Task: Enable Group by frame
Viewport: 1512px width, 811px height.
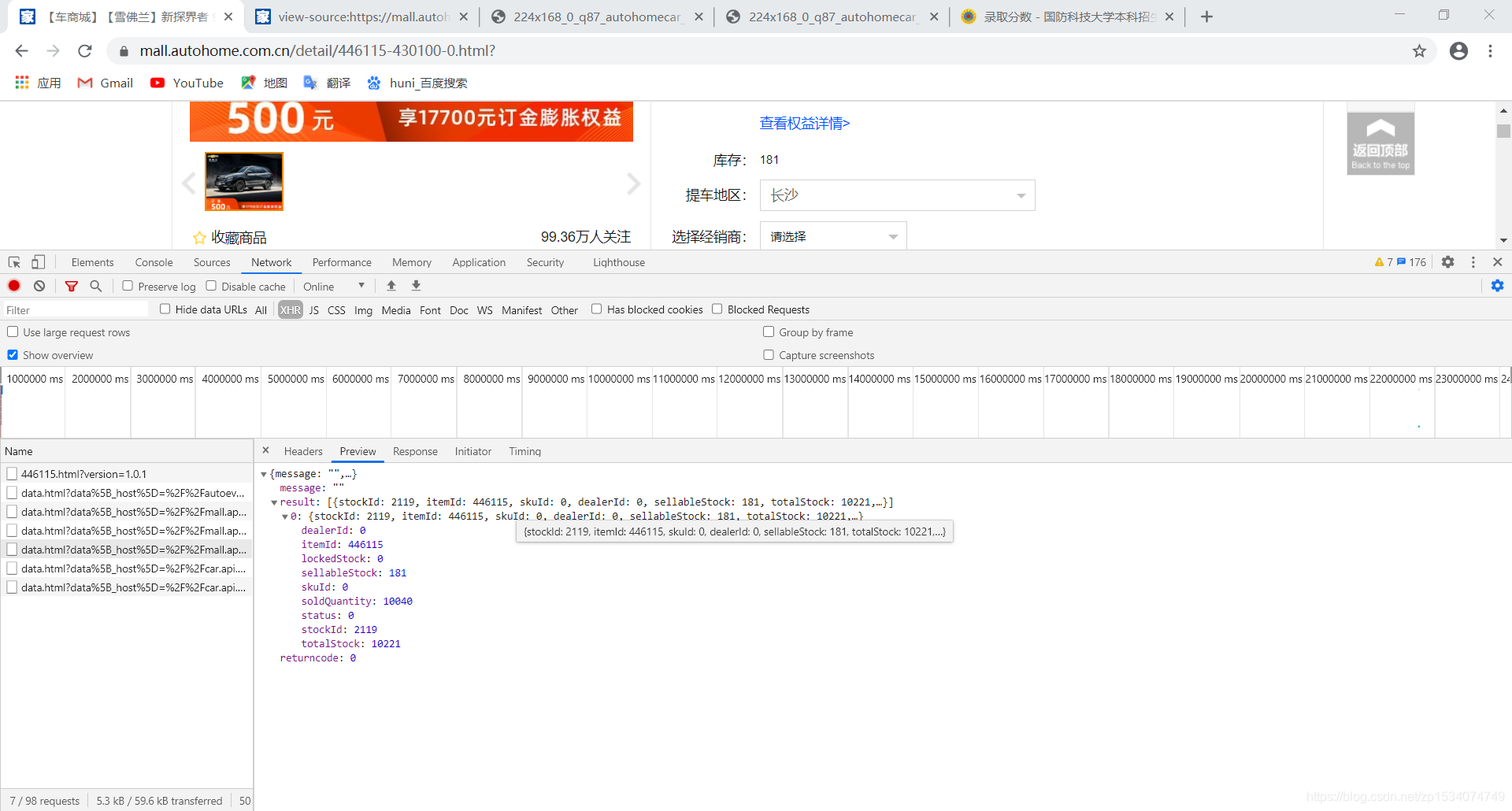Action: (x=769, y=331)
